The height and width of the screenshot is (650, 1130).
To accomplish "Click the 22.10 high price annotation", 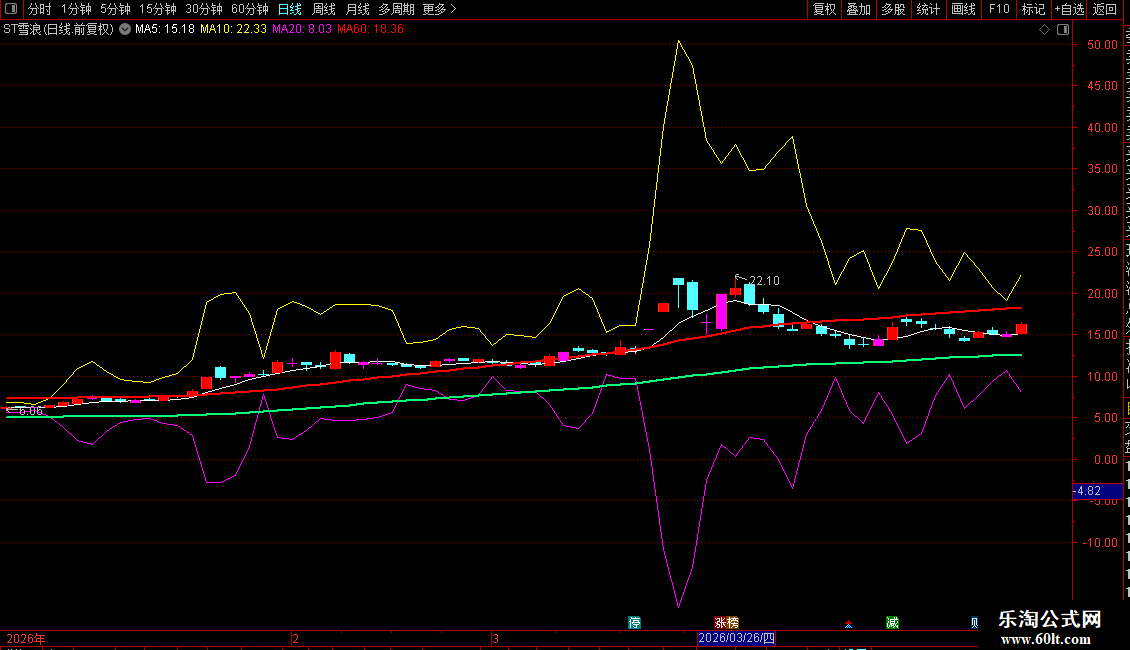I will pos(764,281).
